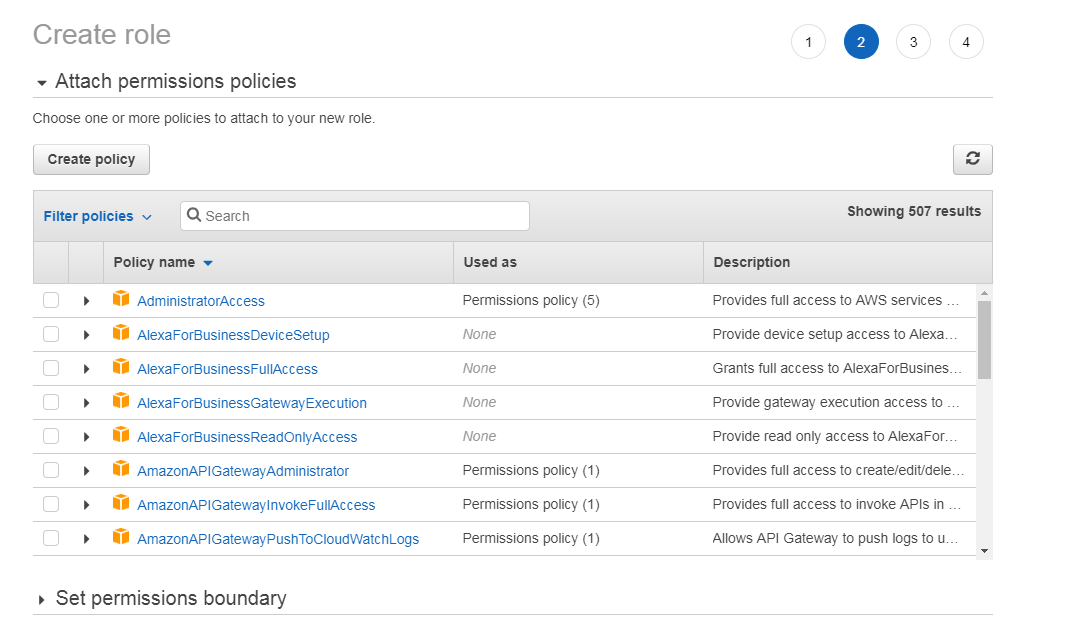
Task: Focus the policy Search input field
Action: pyautogui.click(x=355, y=215)
